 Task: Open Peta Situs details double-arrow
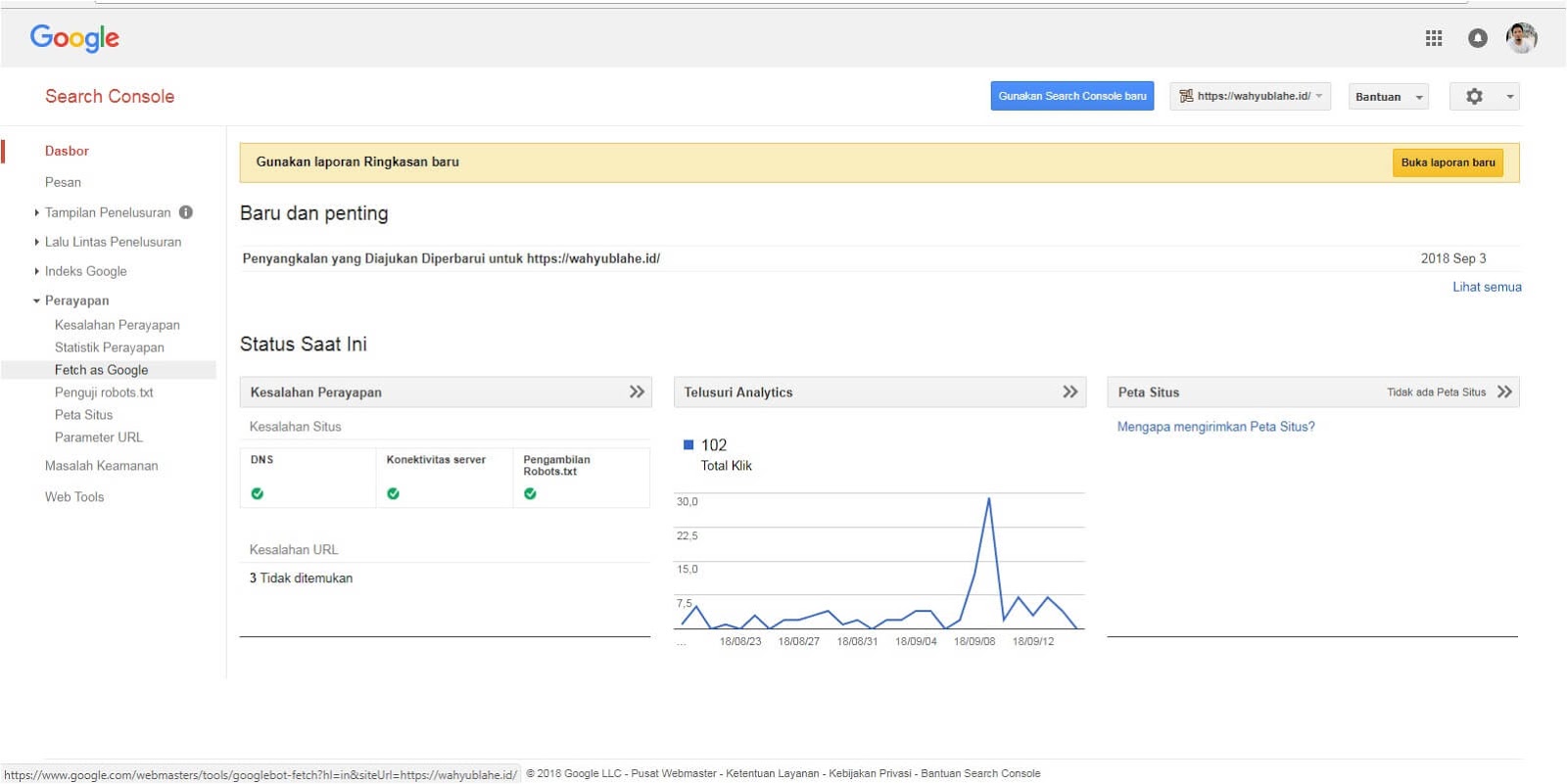pyautogui.click(x=1504, y=392)
